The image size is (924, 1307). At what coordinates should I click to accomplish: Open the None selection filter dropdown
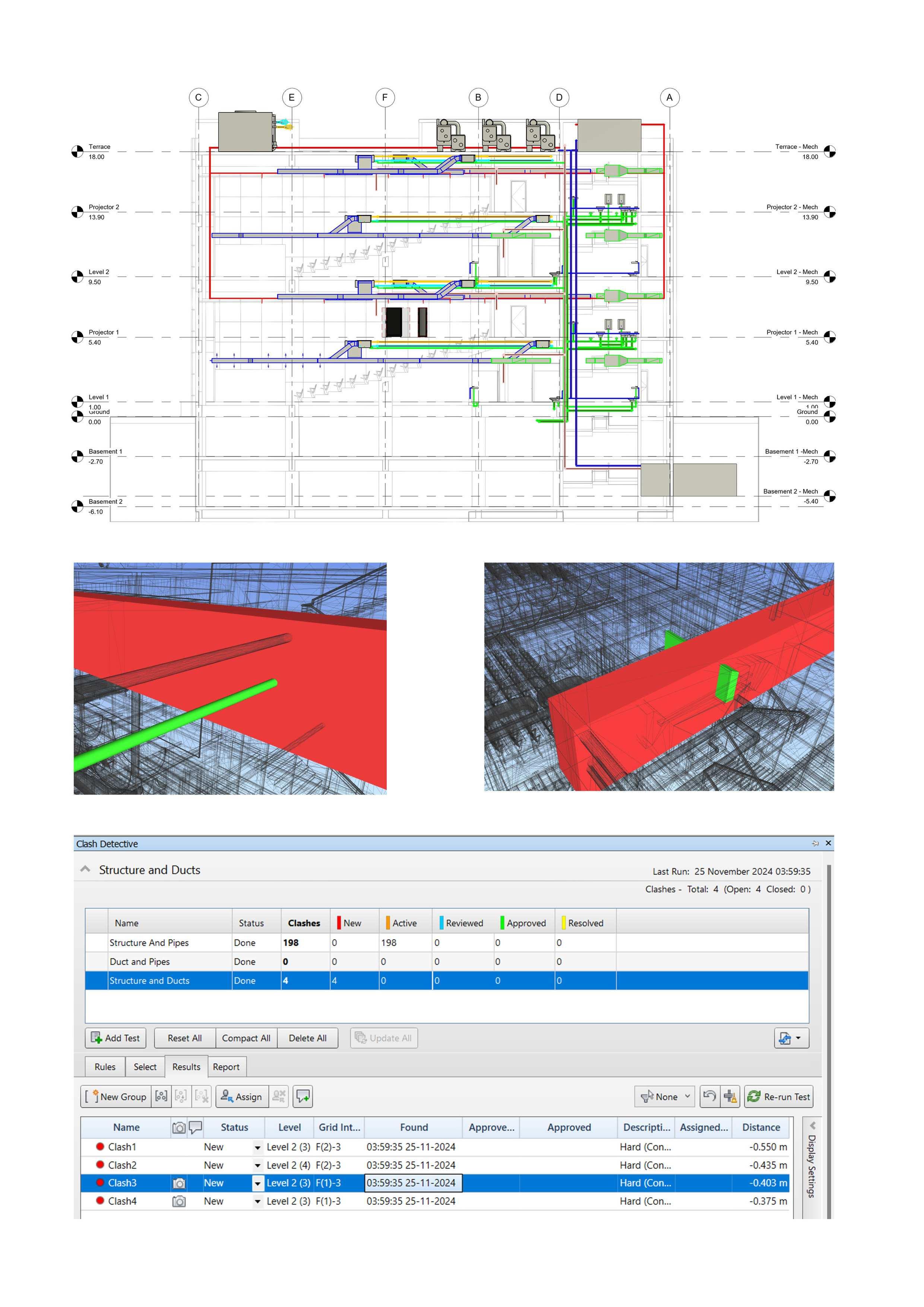click(664, 1096)
